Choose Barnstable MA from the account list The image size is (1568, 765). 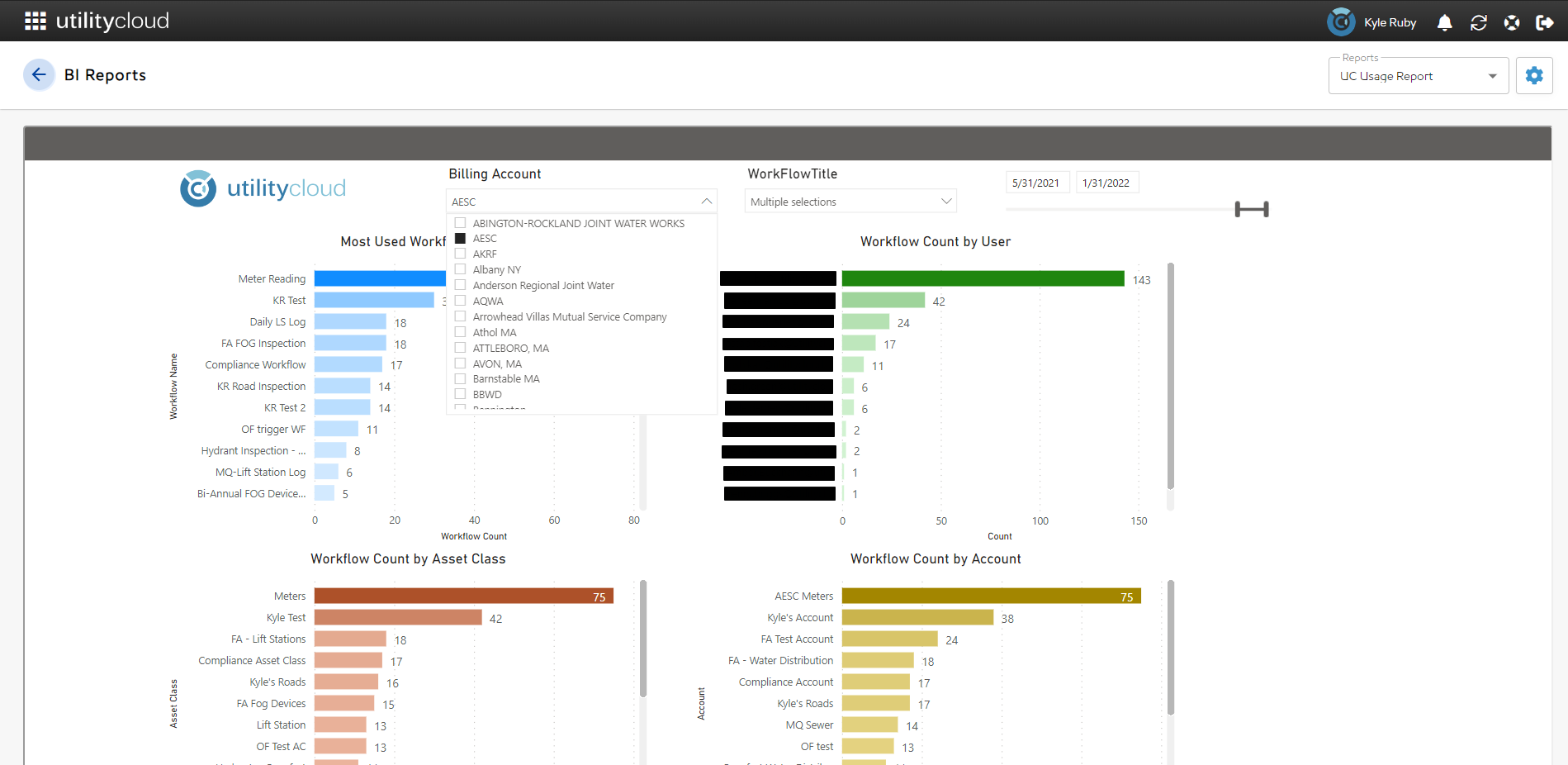coord(461,379)
